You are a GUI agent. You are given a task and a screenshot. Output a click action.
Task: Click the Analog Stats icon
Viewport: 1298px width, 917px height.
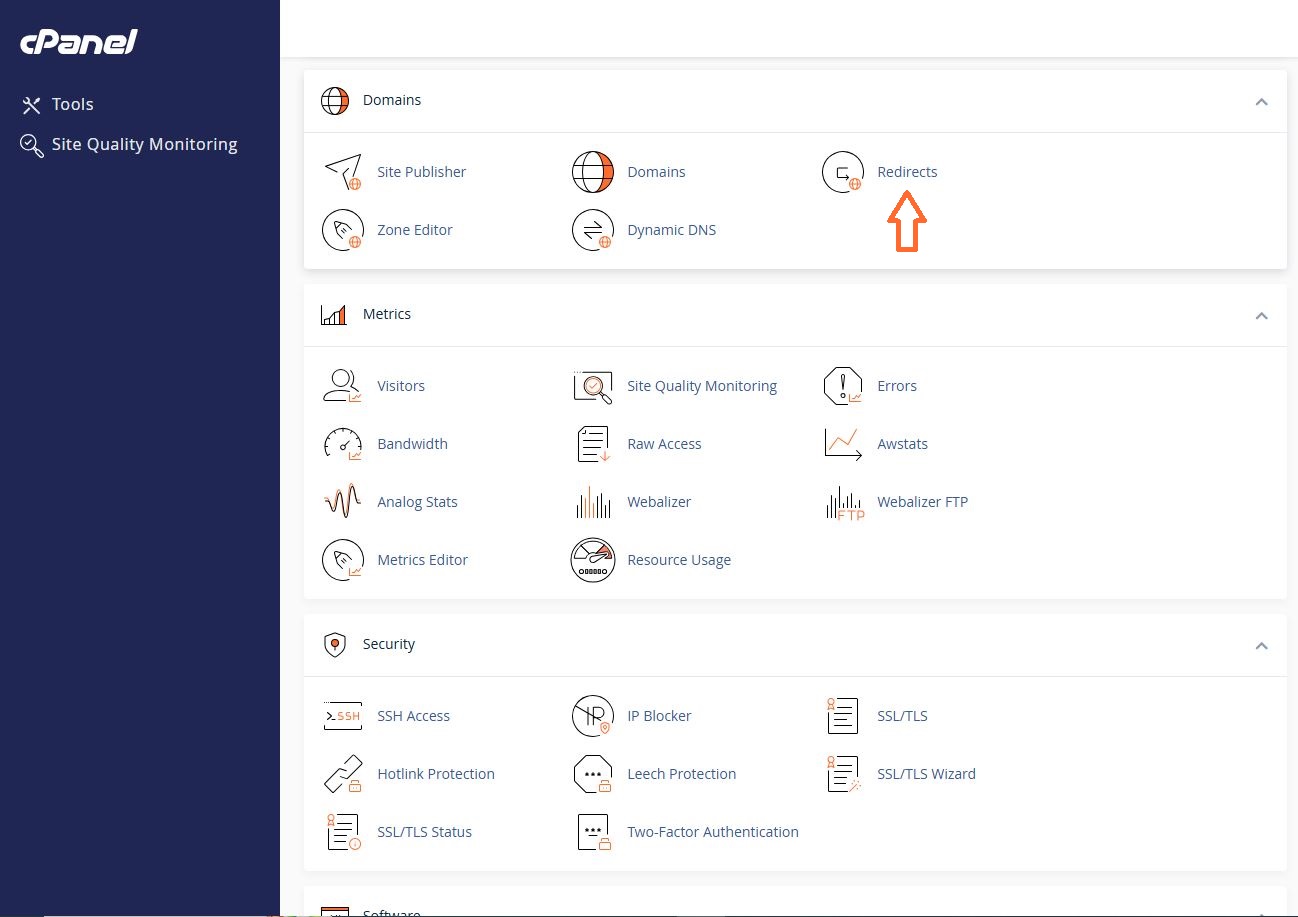(x=342, y=502)
